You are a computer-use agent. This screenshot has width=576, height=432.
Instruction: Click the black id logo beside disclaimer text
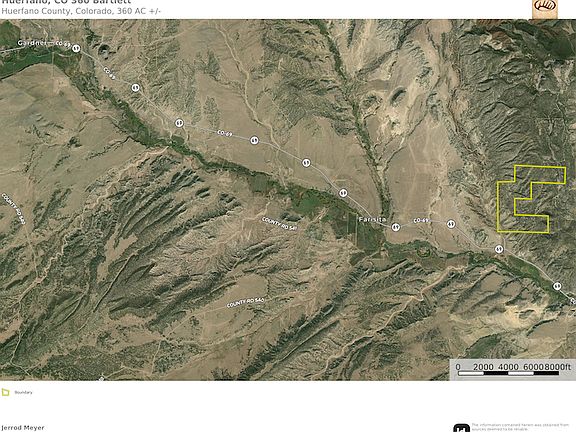point(461,428)
